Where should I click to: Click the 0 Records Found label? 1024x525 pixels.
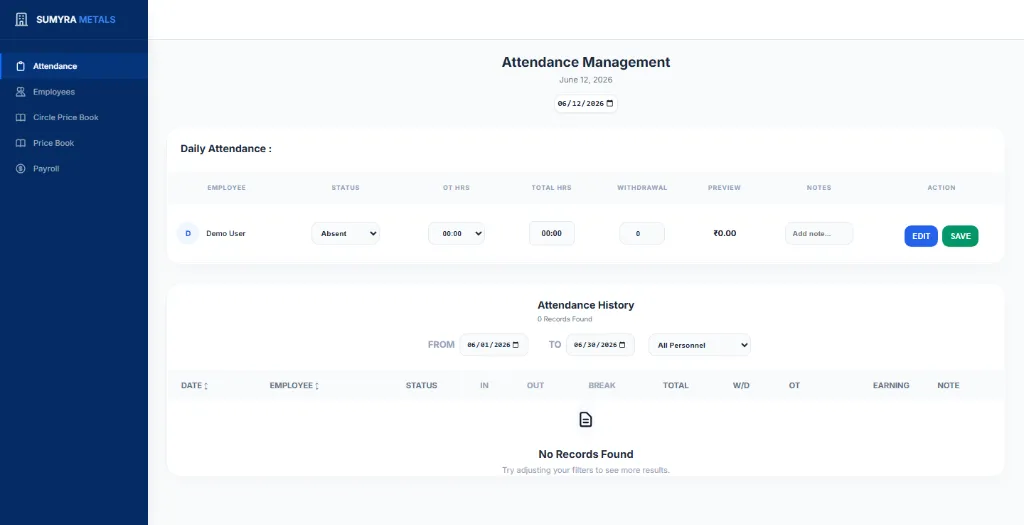coord(565,319)
